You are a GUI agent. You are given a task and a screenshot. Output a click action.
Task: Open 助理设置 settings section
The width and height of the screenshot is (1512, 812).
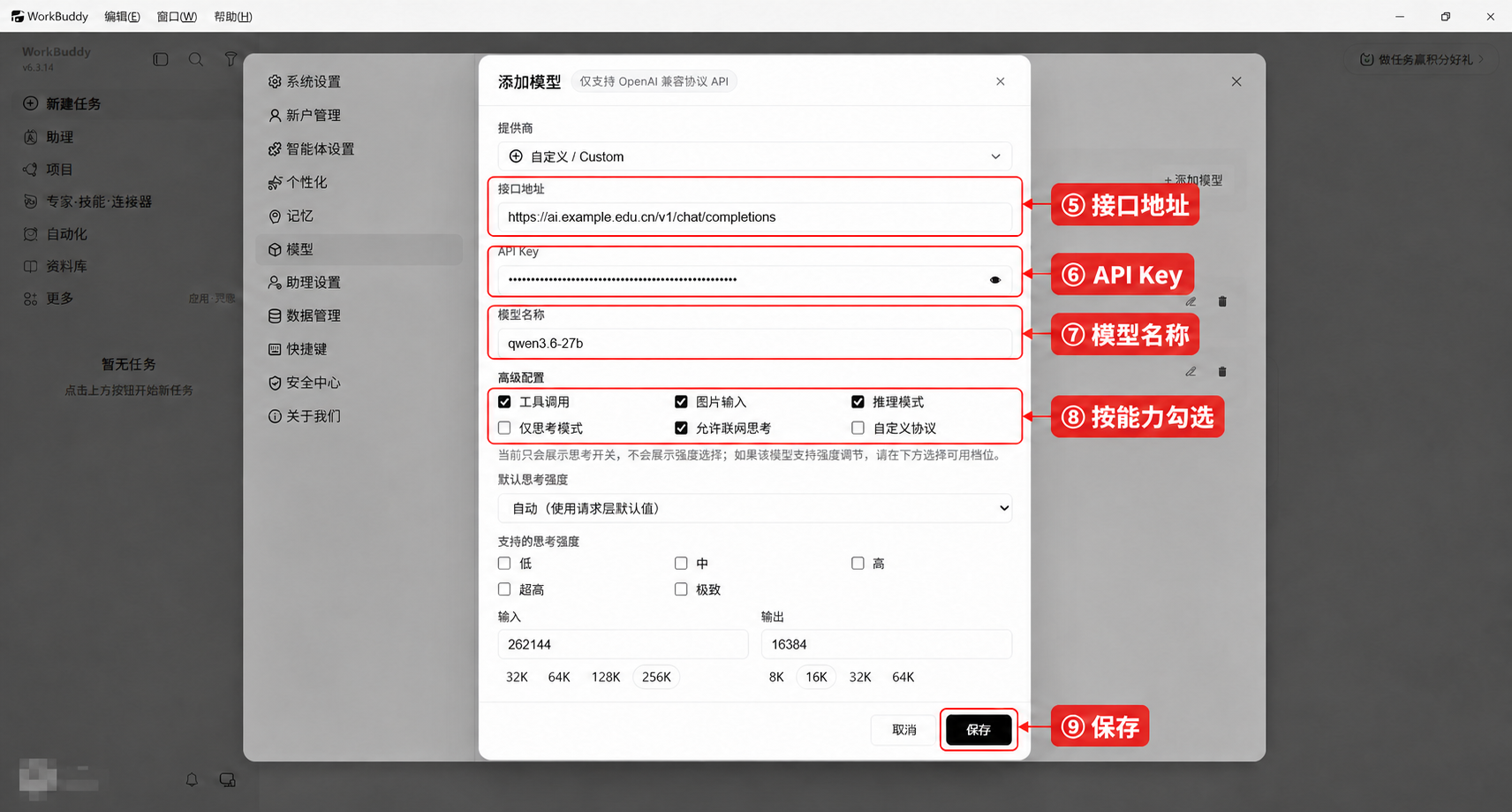pyautogui.click(x=359, y=282)
